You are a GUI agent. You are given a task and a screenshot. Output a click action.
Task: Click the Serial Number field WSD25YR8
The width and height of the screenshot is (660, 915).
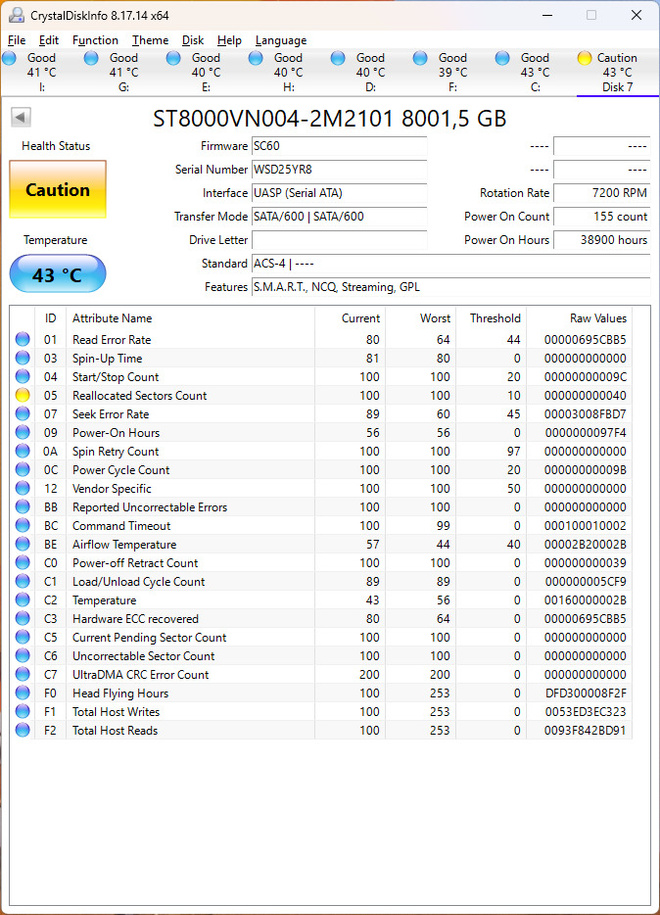point(339,170)
